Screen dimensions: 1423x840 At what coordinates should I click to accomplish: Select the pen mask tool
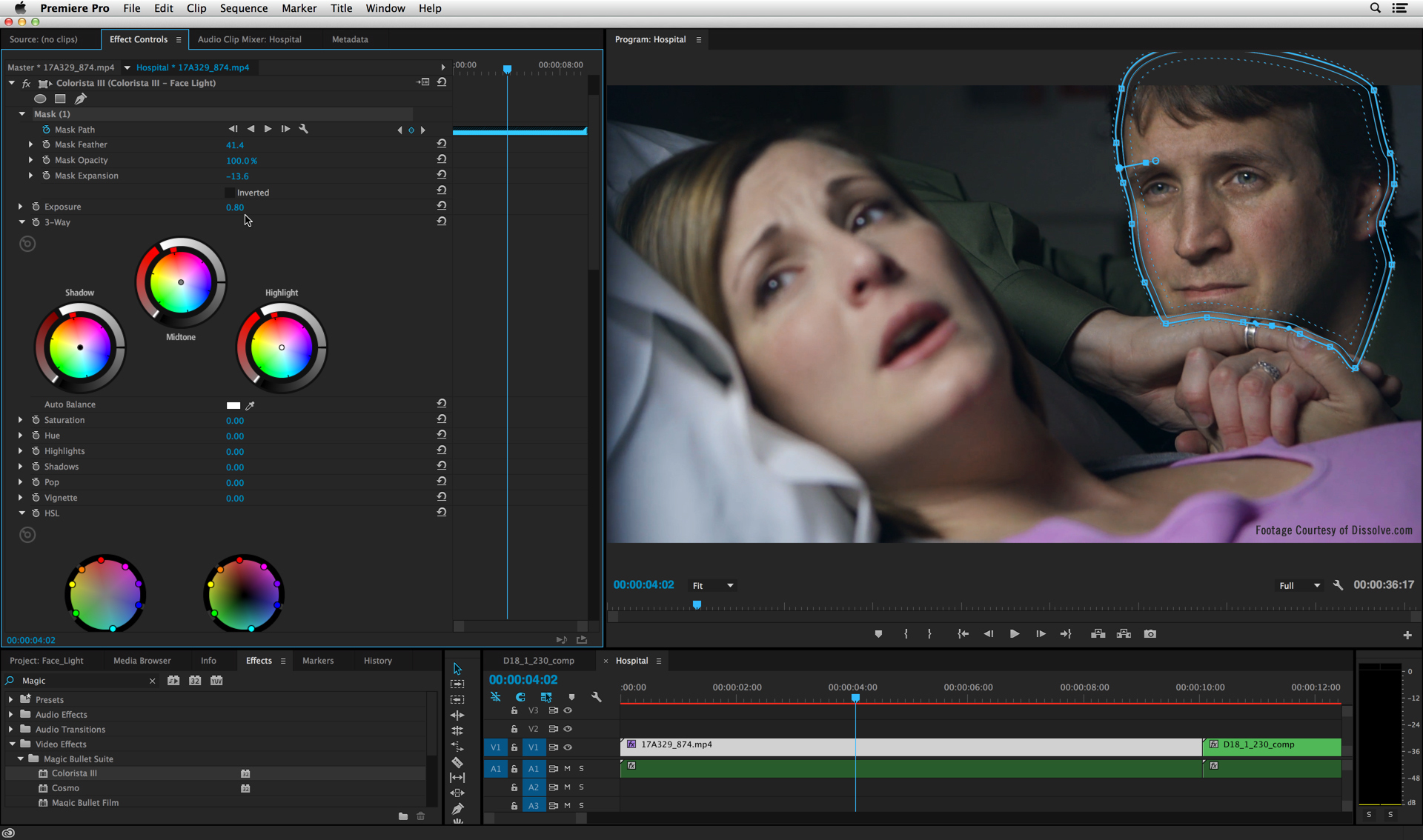(x=80, y=99)
